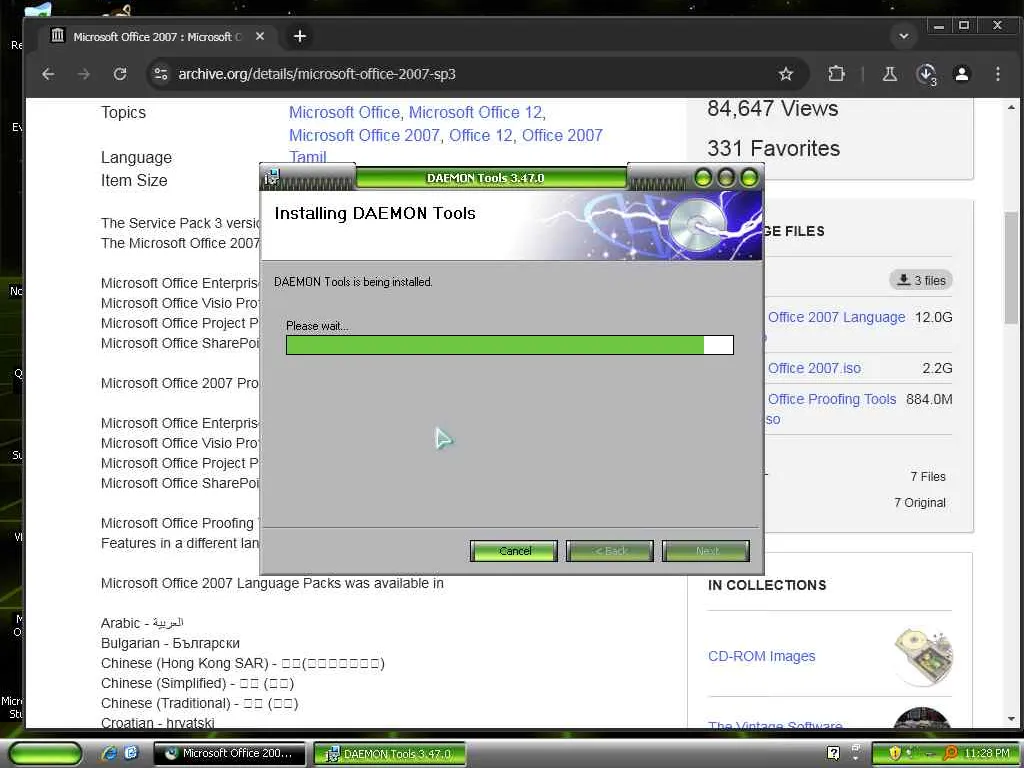Click the first green installer title button
Image resolution: width=1024 pixels, height=768 pixels.
pos(703,177)
